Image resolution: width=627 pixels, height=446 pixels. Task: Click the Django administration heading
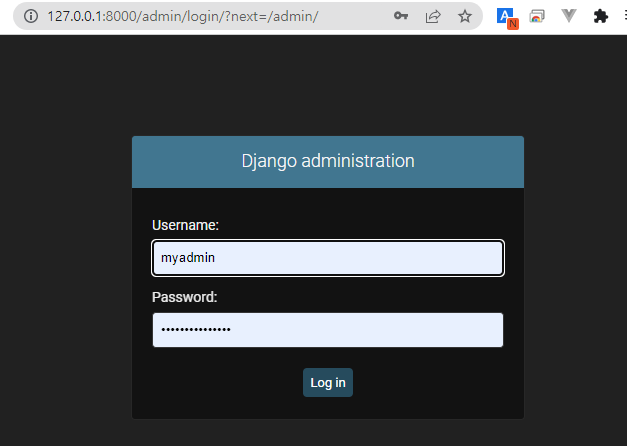pos(328,161)
